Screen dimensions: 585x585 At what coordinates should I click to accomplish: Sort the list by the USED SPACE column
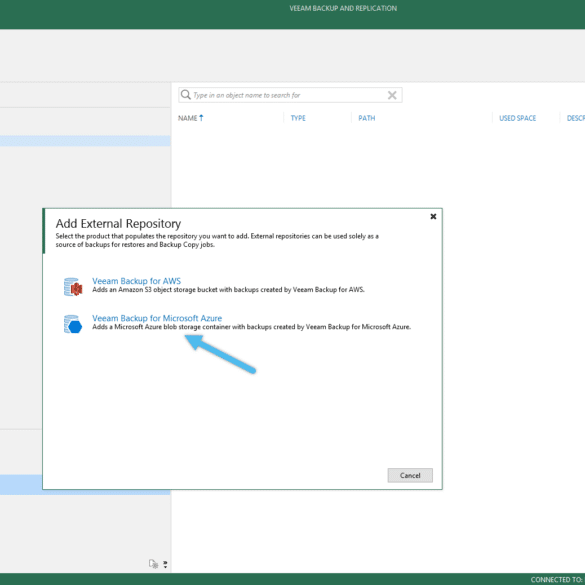517,118
